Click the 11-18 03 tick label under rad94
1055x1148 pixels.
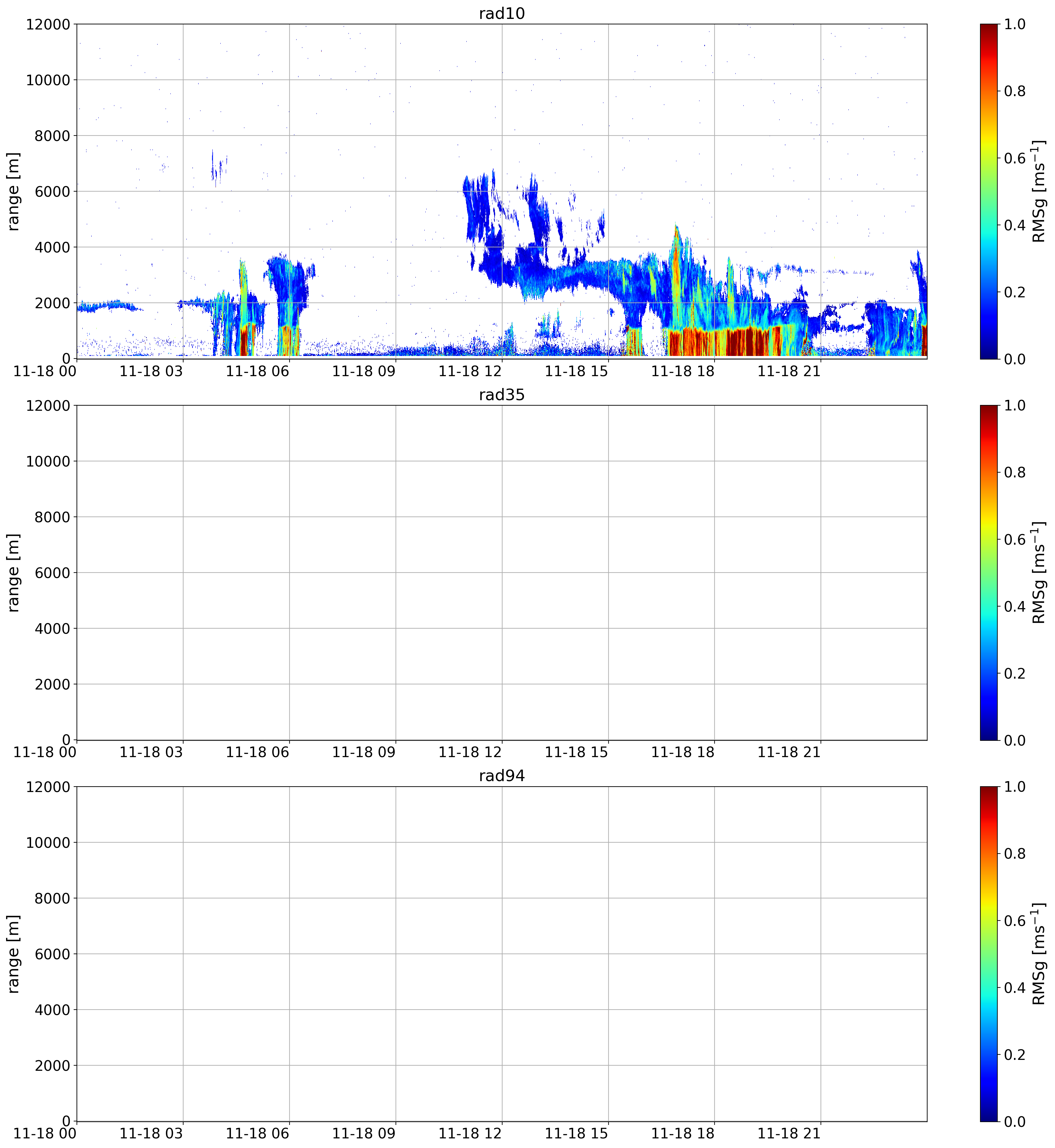coord(151,1134)
